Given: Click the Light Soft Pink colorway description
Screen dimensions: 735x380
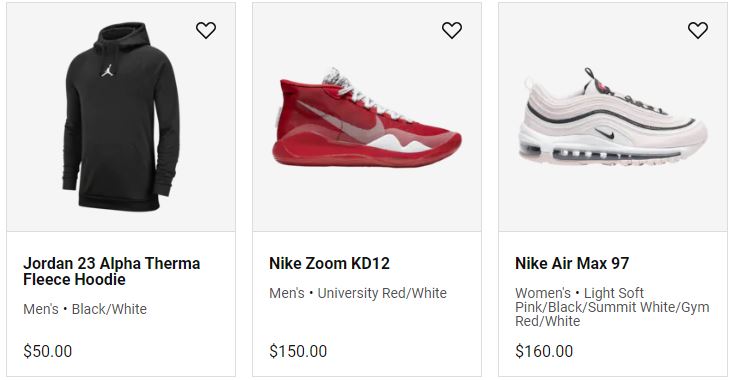Looking at the screenshot, I should (x=612, y=307).
